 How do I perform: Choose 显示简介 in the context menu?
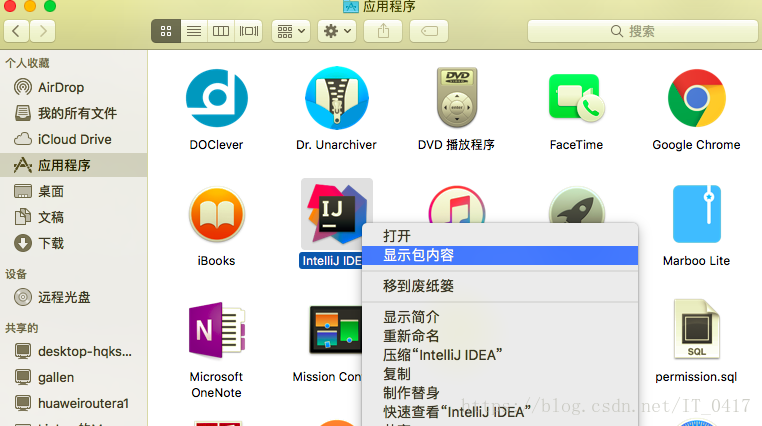coord(500,317)
